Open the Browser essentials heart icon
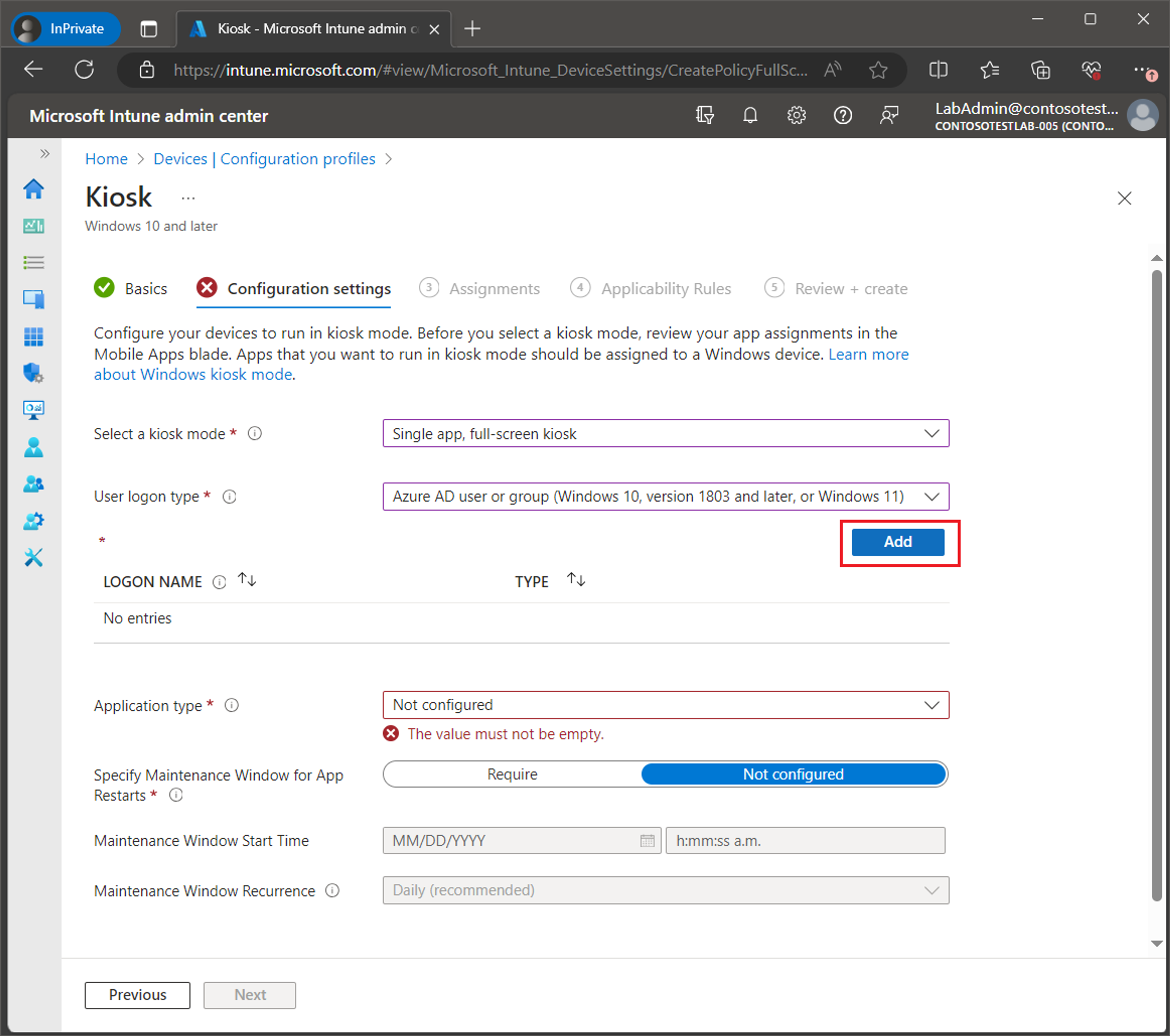Image resolution: width=1170 pixels, height=1036 pixels. pyautogui.click(x=1091, y=70)
